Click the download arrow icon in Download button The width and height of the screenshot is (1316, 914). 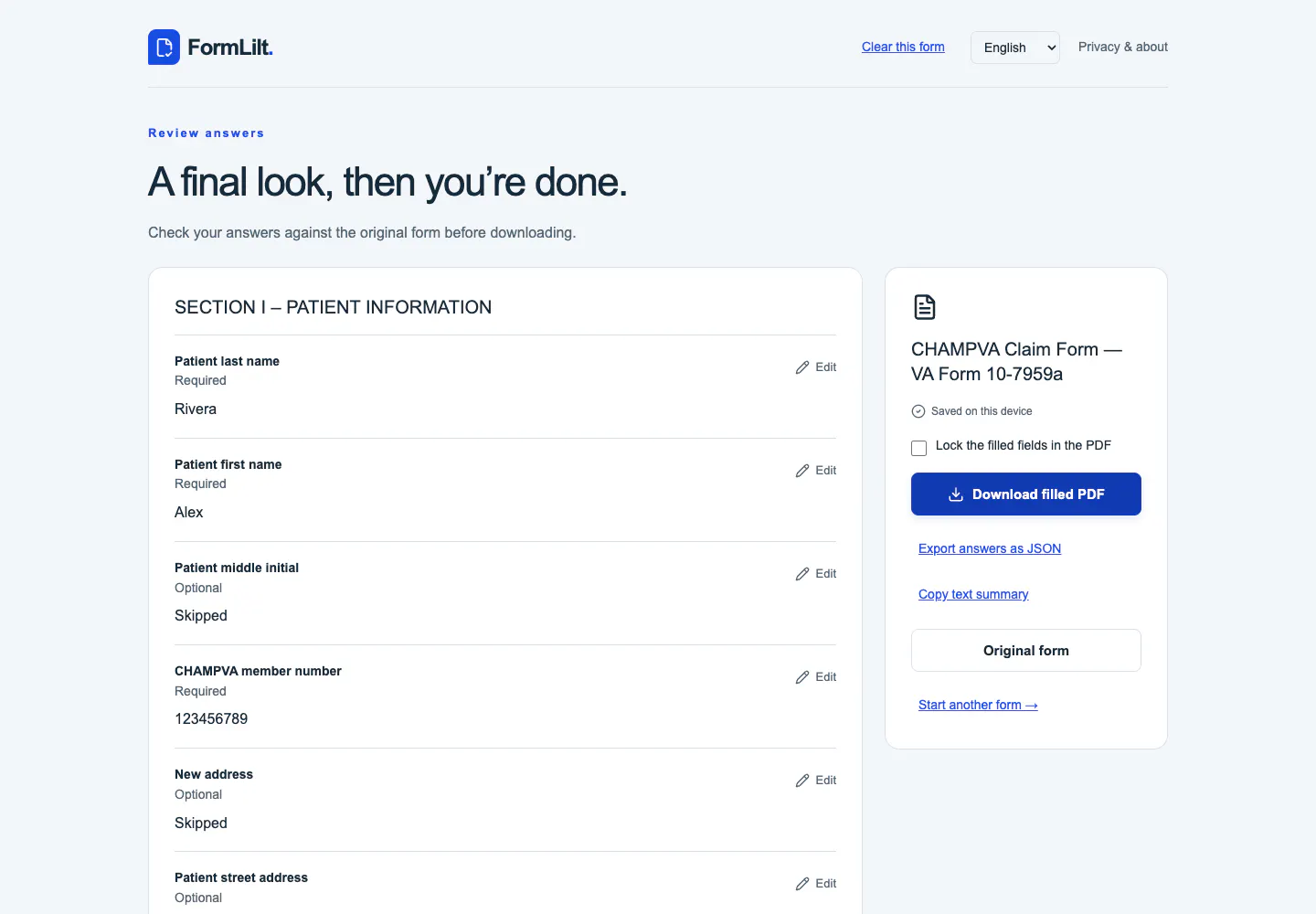pyautogui.click(x=956, y=494)
